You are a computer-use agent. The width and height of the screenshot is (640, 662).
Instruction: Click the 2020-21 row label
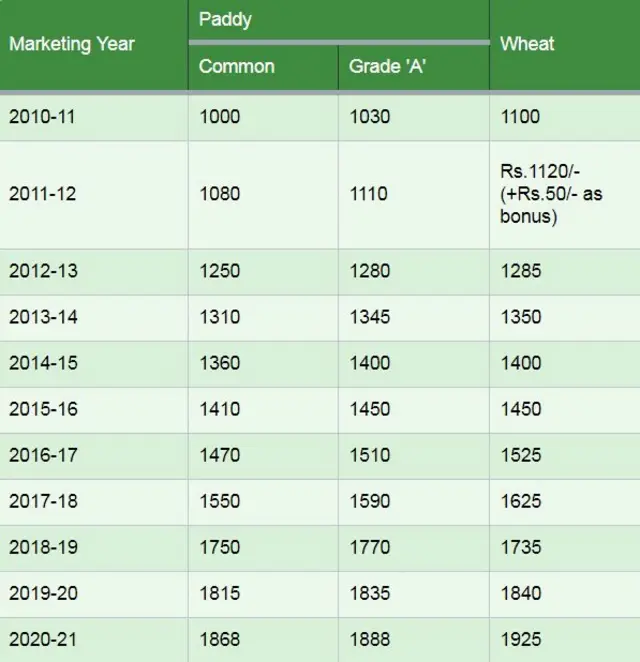(42, 639)
